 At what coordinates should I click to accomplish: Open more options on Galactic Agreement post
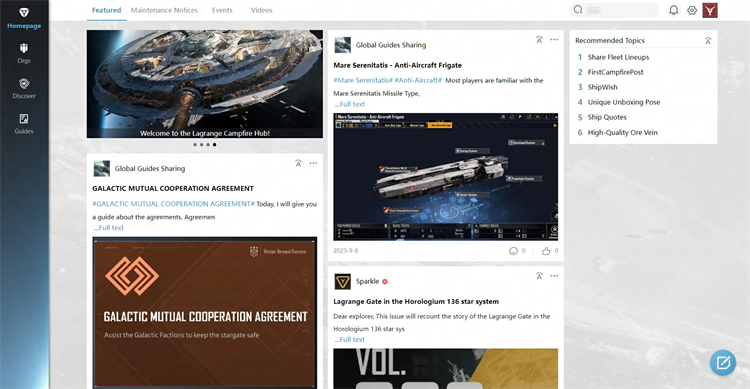tap(313, 163)
